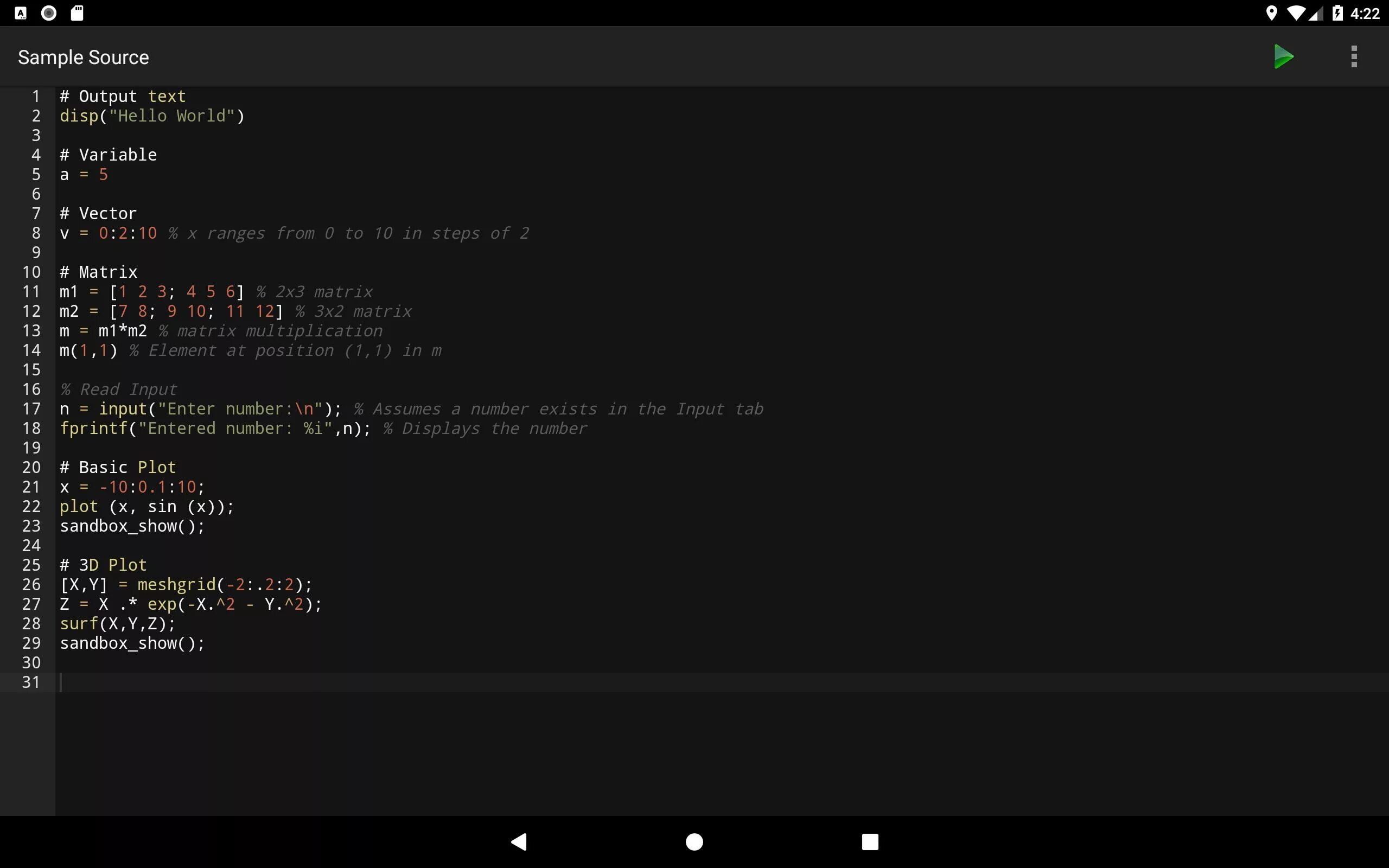
Task: Click on the '# Output text' comment
Action: pyautogui.click(x=123, y=97)
